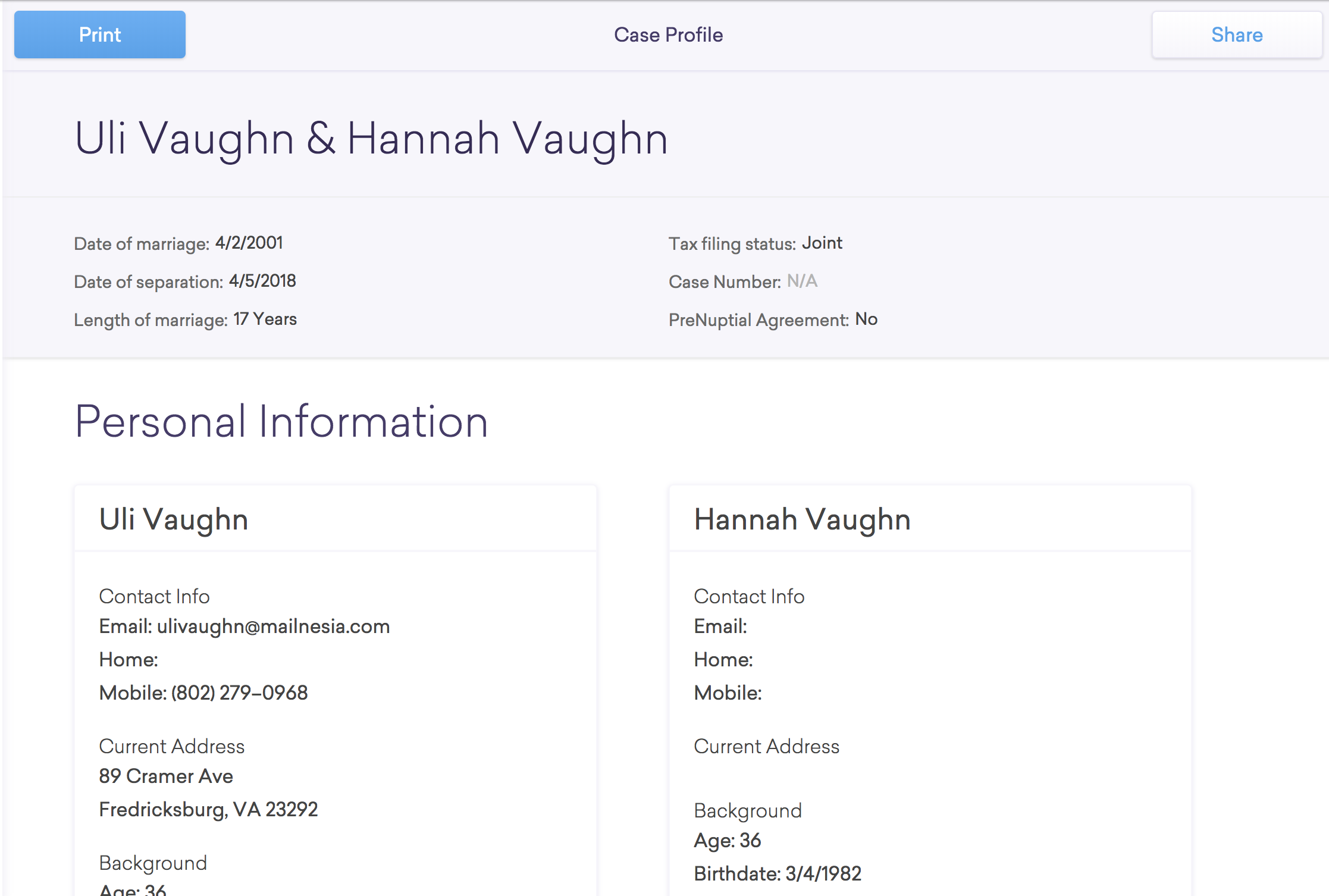1329x896 pixels.
Task: Click Hannah's empty Mobile: line
Action: (728, 693)
